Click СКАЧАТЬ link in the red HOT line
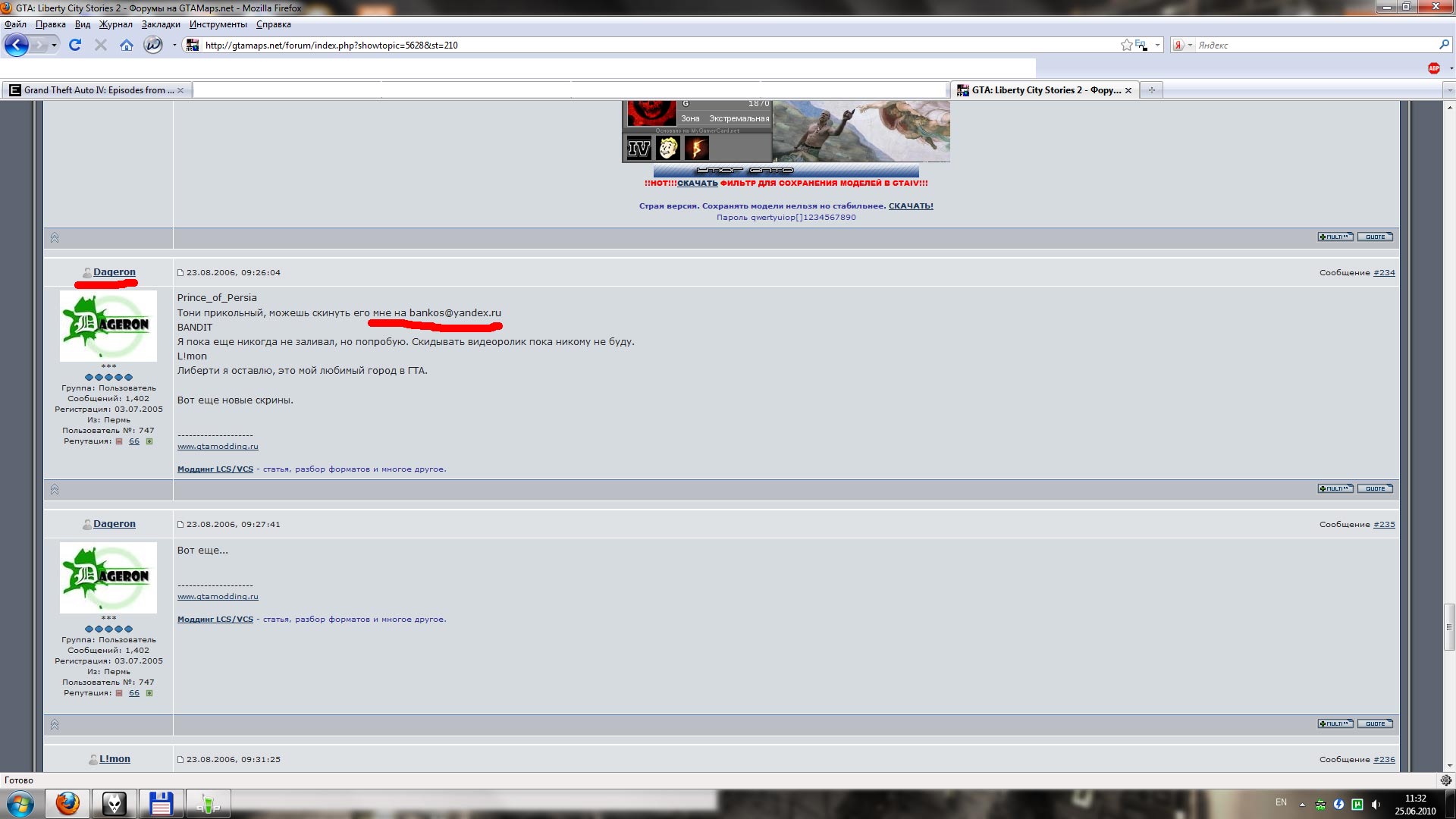This screenshot has height=819, width=1456. tap(697, 183)
